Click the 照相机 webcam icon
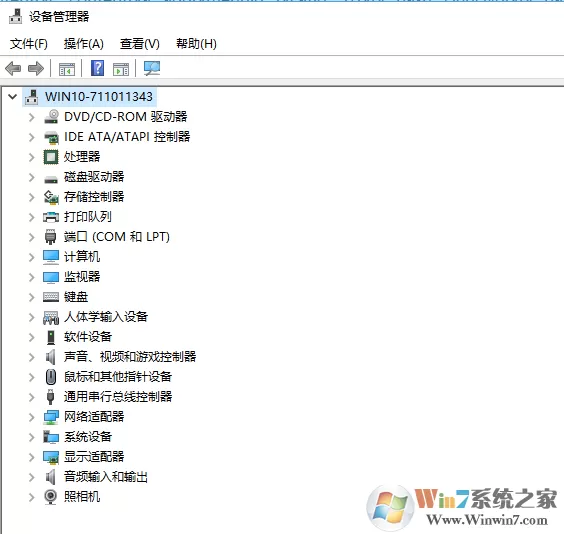Screen dimensions: 564x534 pyautogui.click(x=50, y=497)
